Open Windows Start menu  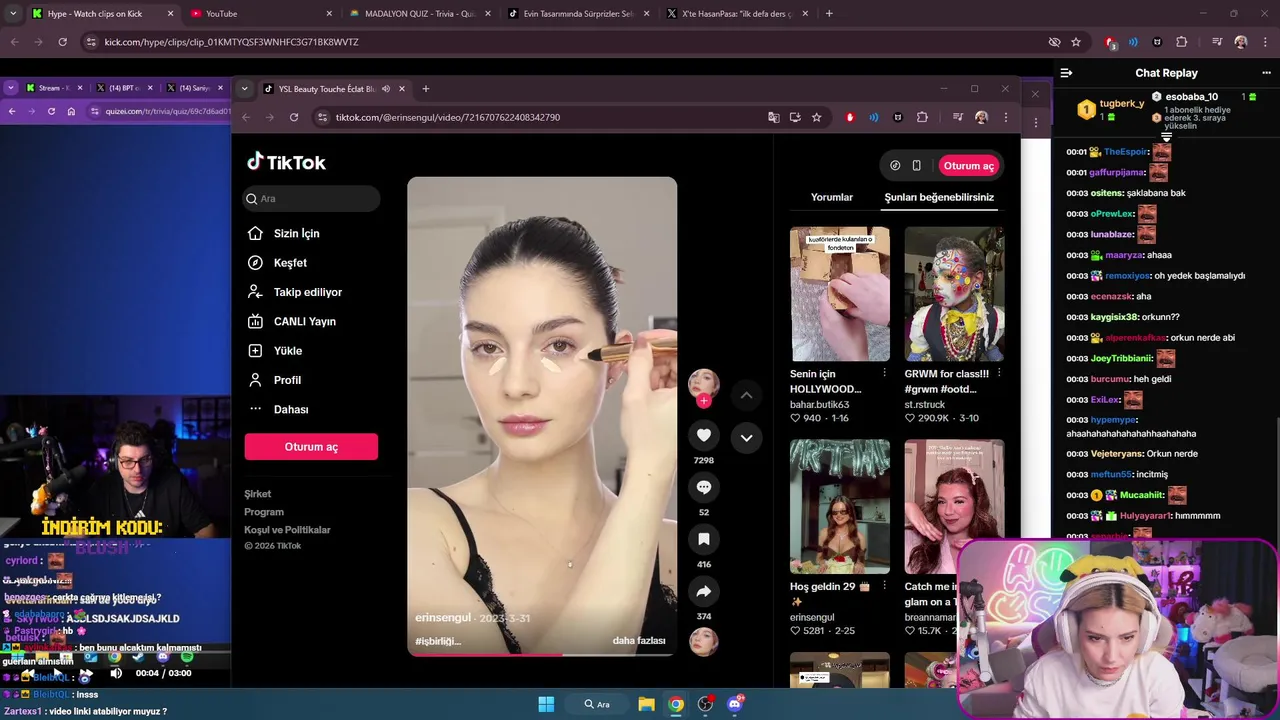pos(546,704)
